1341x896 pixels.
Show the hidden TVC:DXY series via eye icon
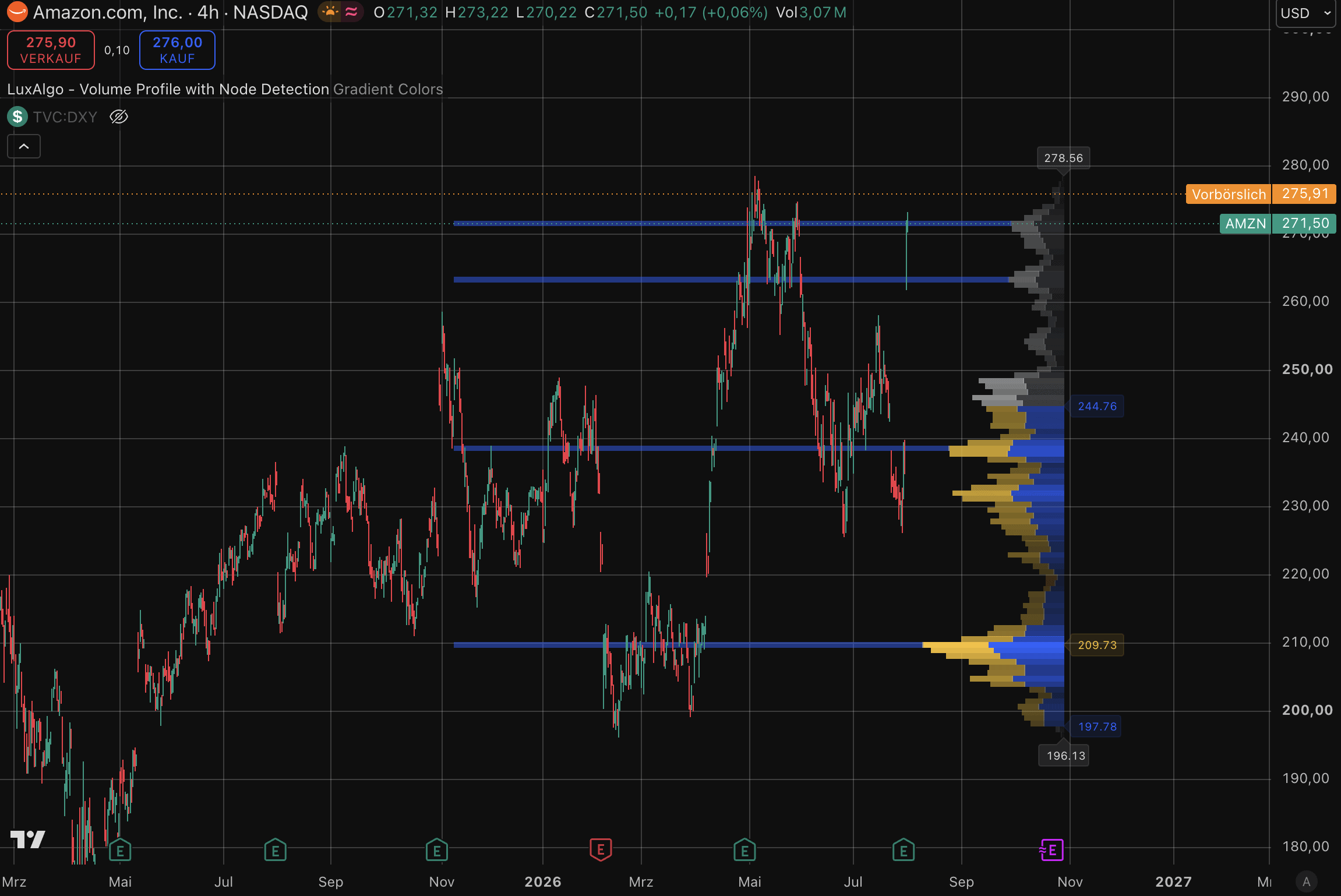[x=119, y=117]
